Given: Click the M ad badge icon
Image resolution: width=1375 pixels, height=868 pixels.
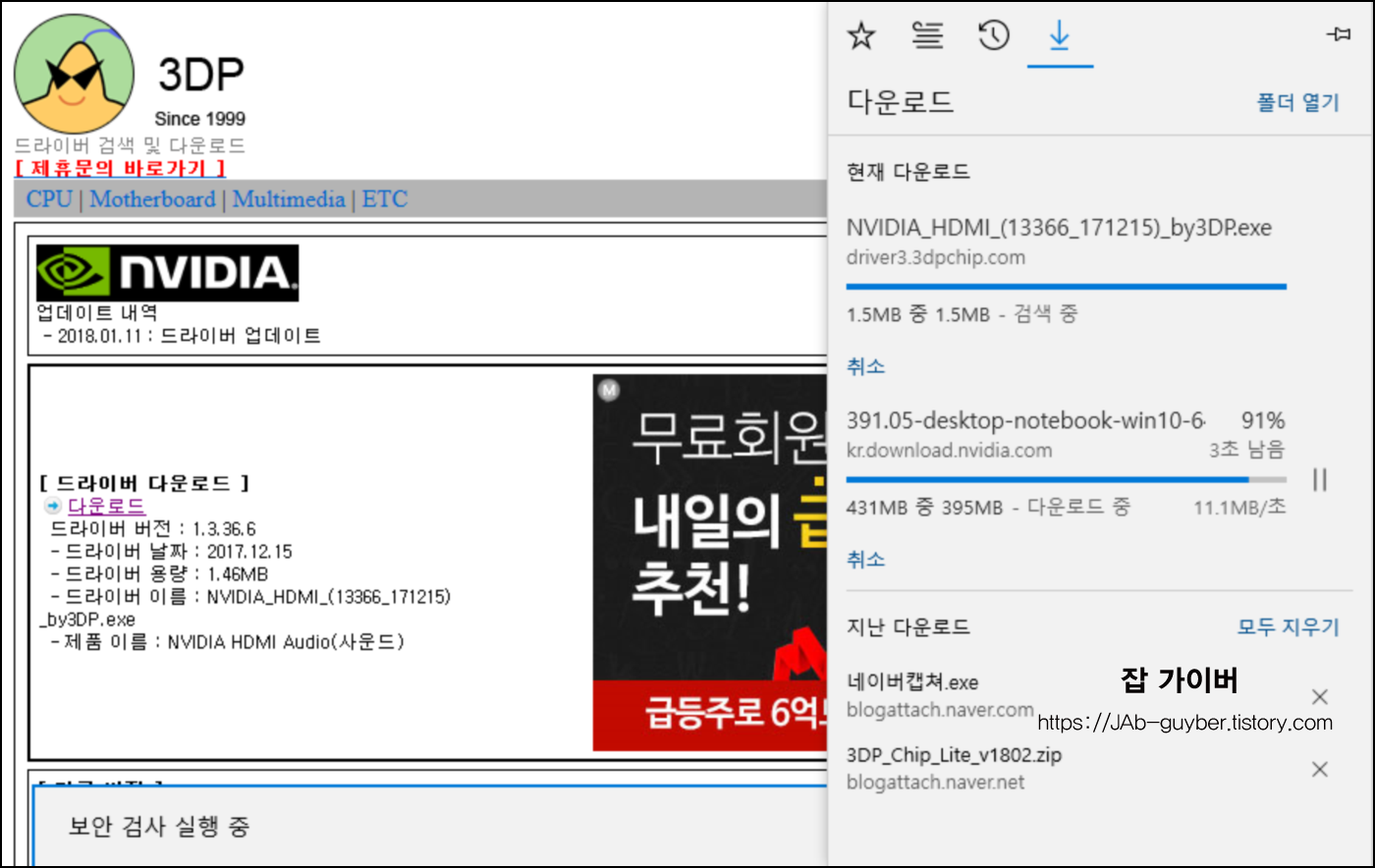Looking at the screenshot, I should click(x=608, y=390).
